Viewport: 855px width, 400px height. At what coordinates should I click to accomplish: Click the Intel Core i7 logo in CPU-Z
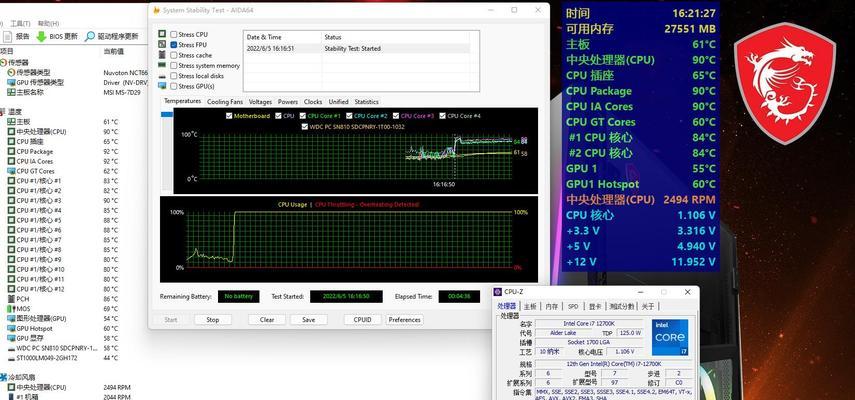pyautogui.click(x=670, y=336)
